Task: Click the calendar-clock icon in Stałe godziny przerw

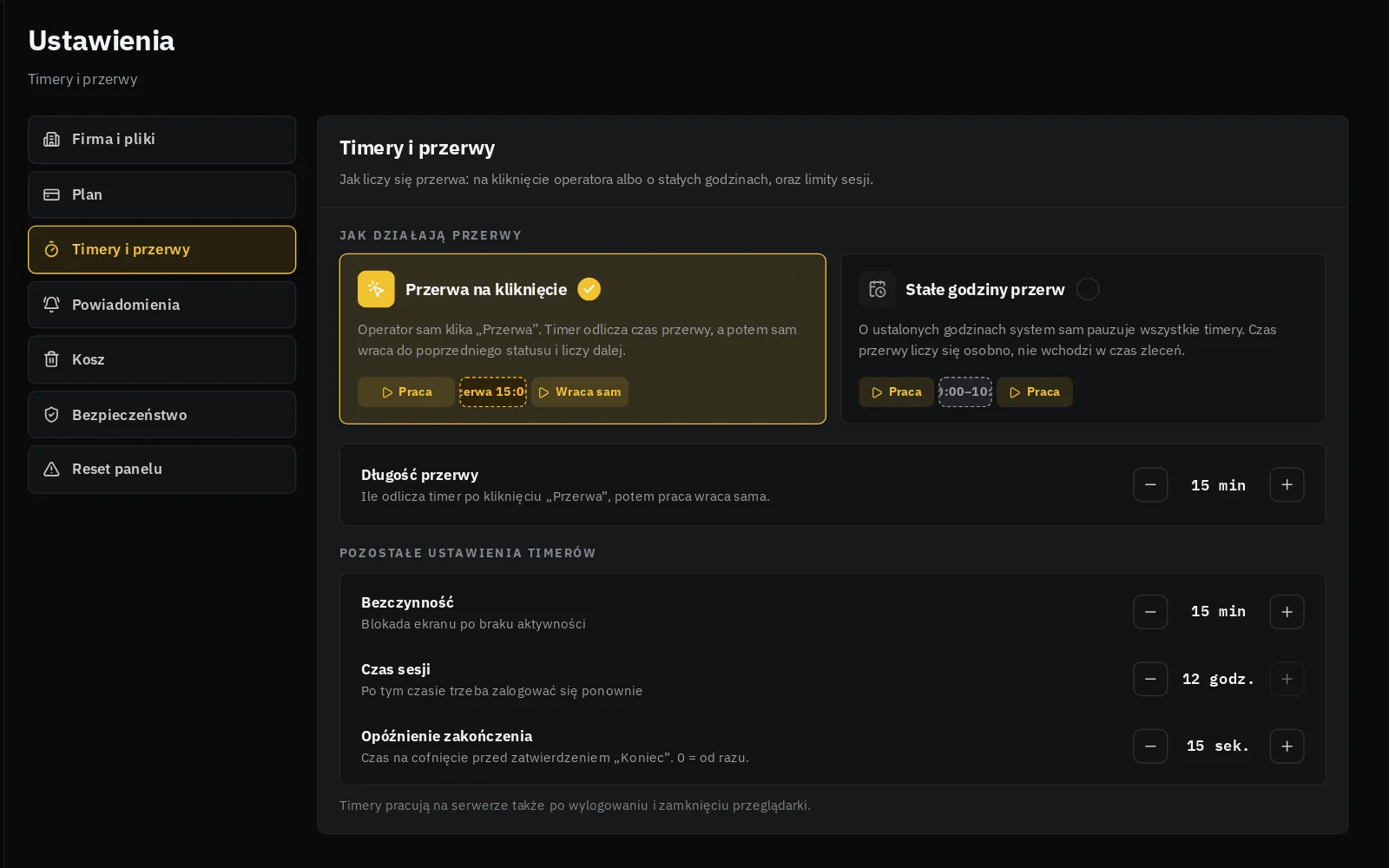Action: coord(877,289)
